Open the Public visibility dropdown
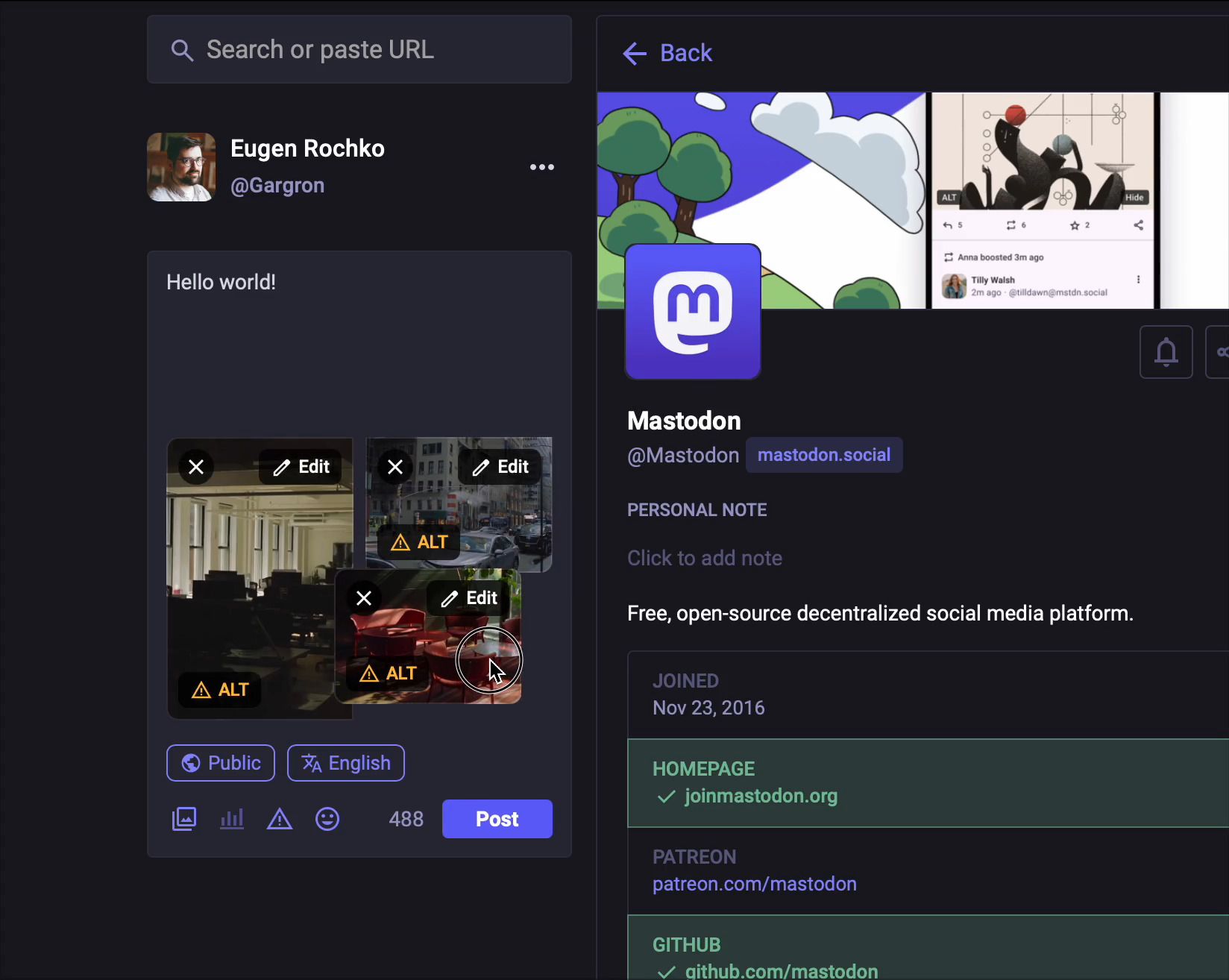 221,763
